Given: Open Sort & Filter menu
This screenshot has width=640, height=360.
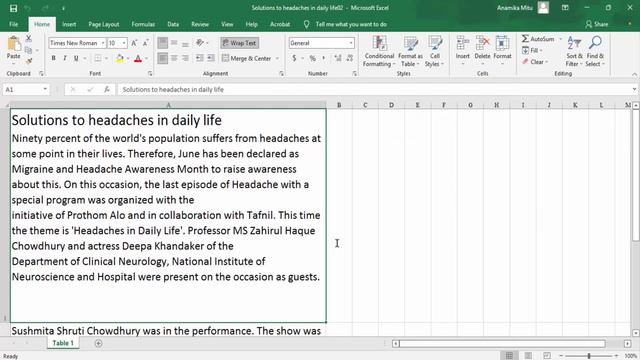Looking at the screenshot, I should pyautogui.click(x=574, y=51).
